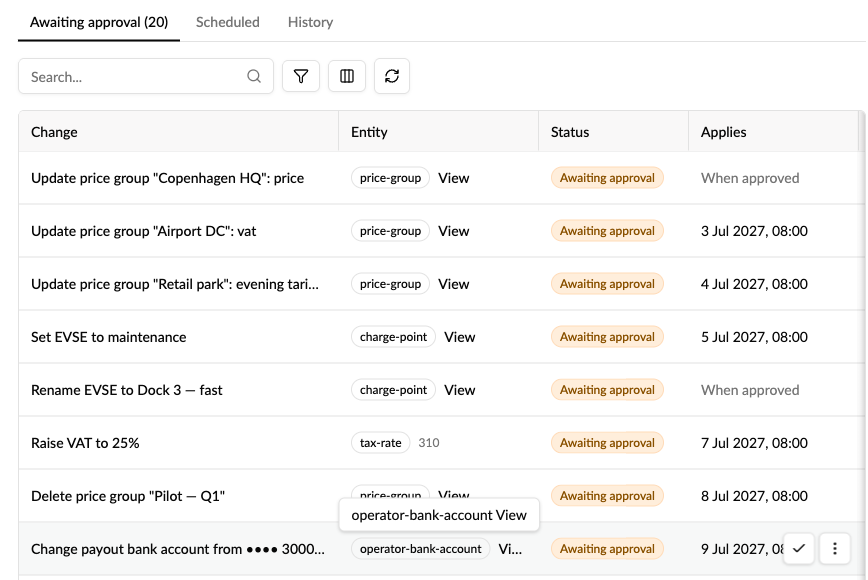
Task: Click '7 Jul 2027, 08:00' applies date
Action: pos(754,443)
